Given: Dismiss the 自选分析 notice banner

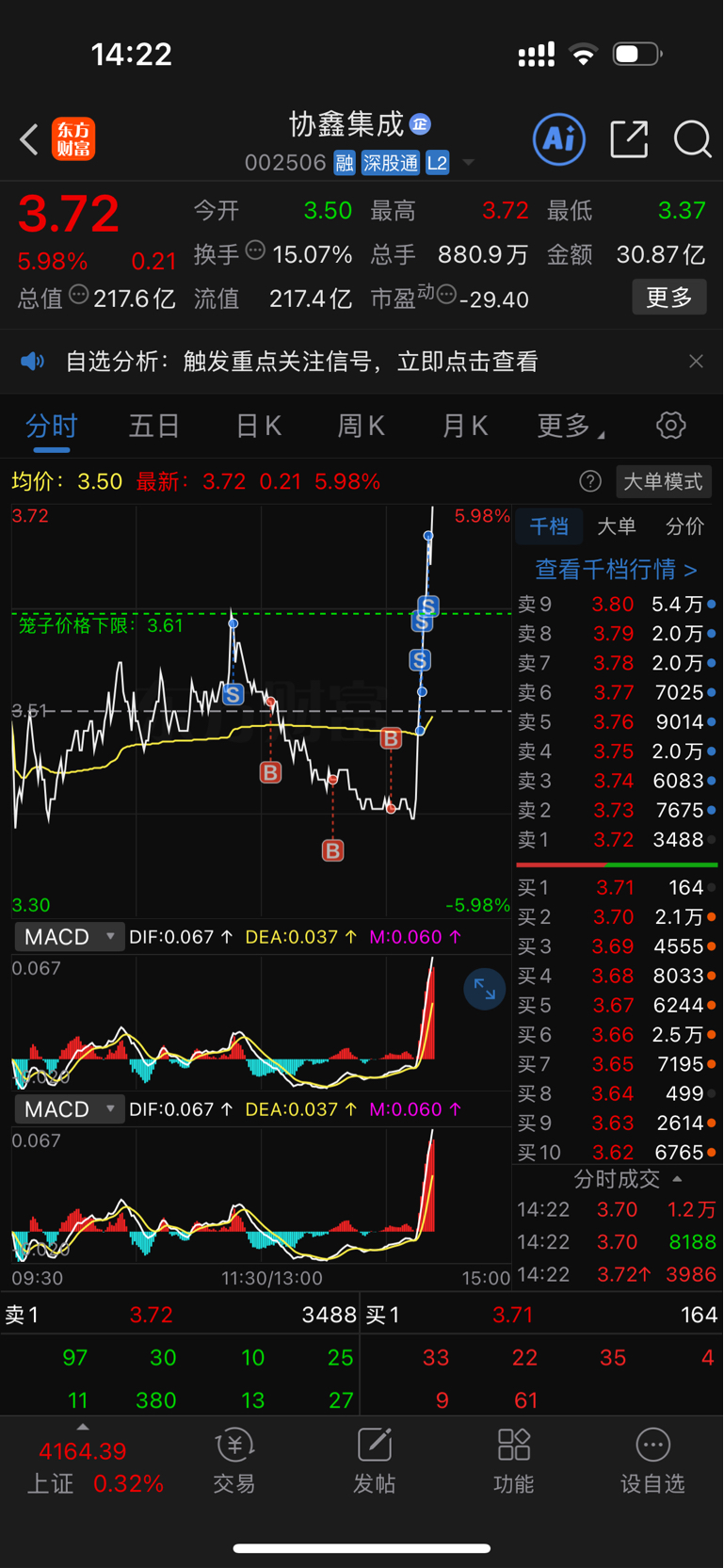Looking at the screenshot, I should point(696,362).
